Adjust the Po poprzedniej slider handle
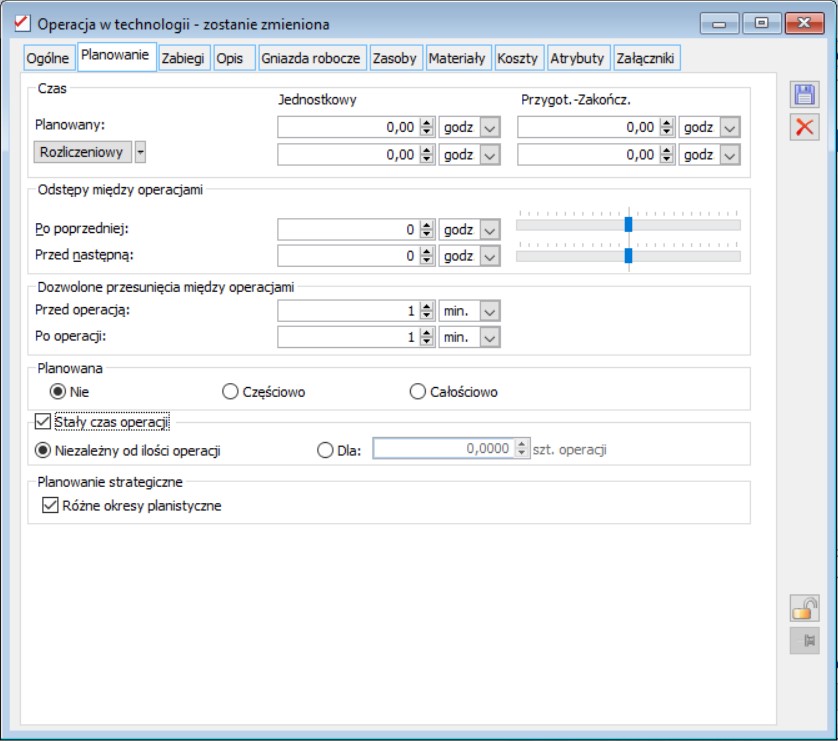Screen dimensions: 838x741 (628, 224)
